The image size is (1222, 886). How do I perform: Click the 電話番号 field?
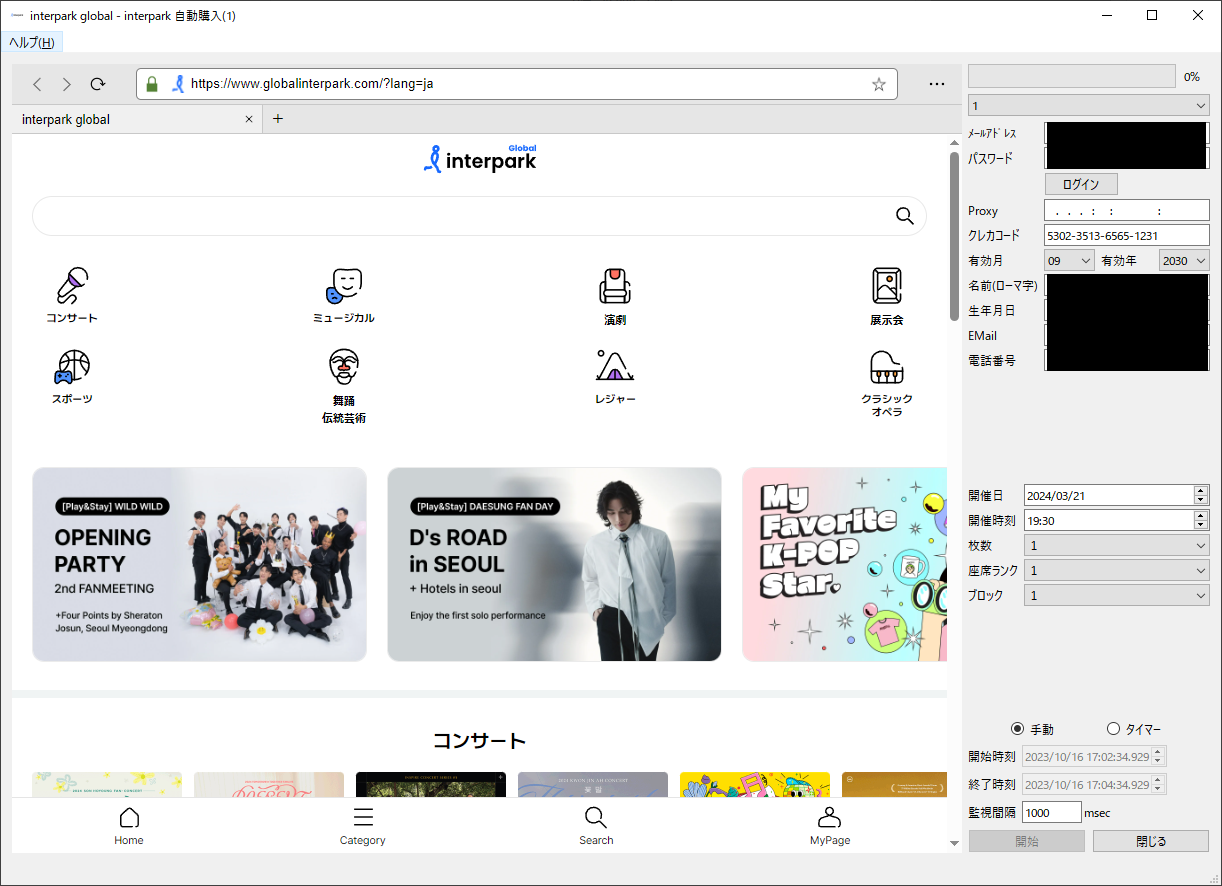point(1127,360)
